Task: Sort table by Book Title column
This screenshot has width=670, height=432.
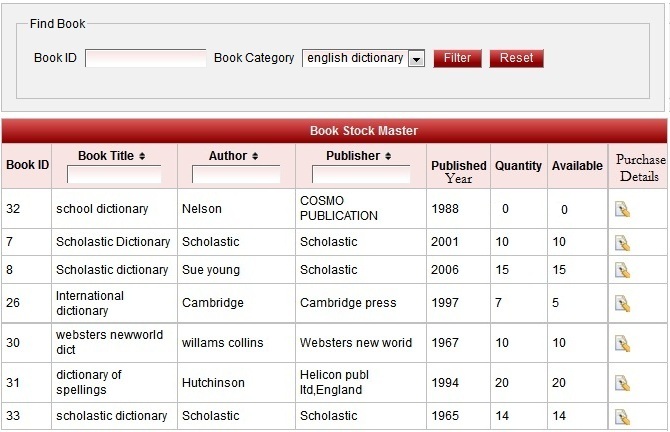Action: pos(112,156)
